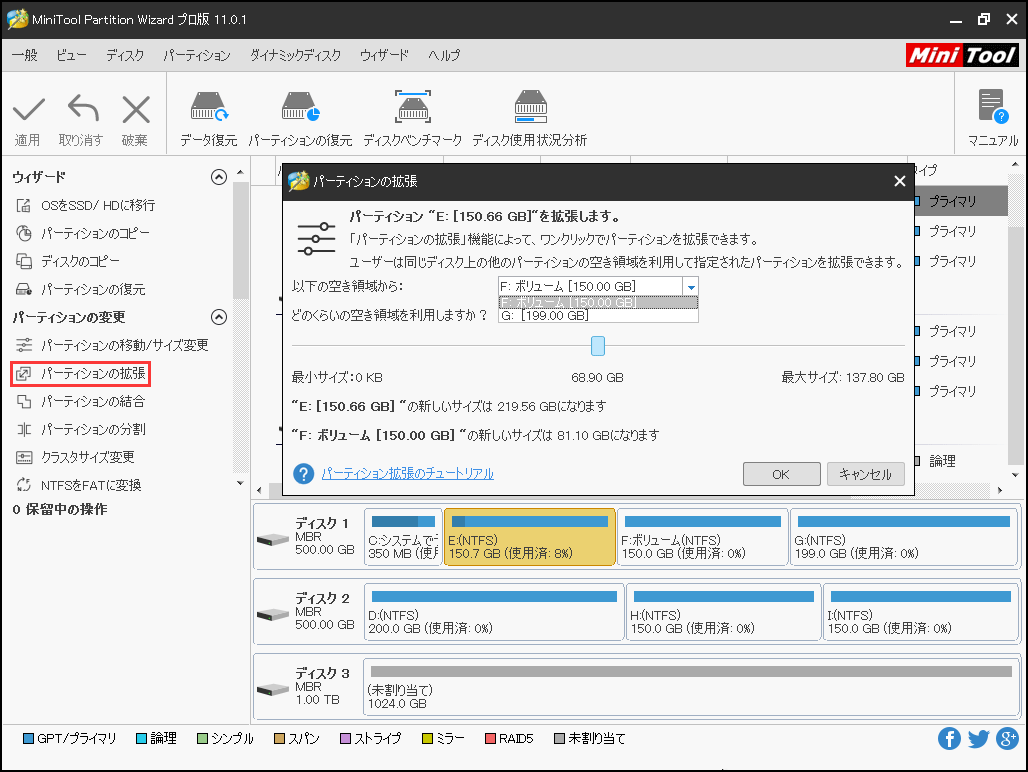Screen dimensions: 1028x772
Task: Click Cancel (キャンセル) in the dialog
Action: (x=865, y=474)
